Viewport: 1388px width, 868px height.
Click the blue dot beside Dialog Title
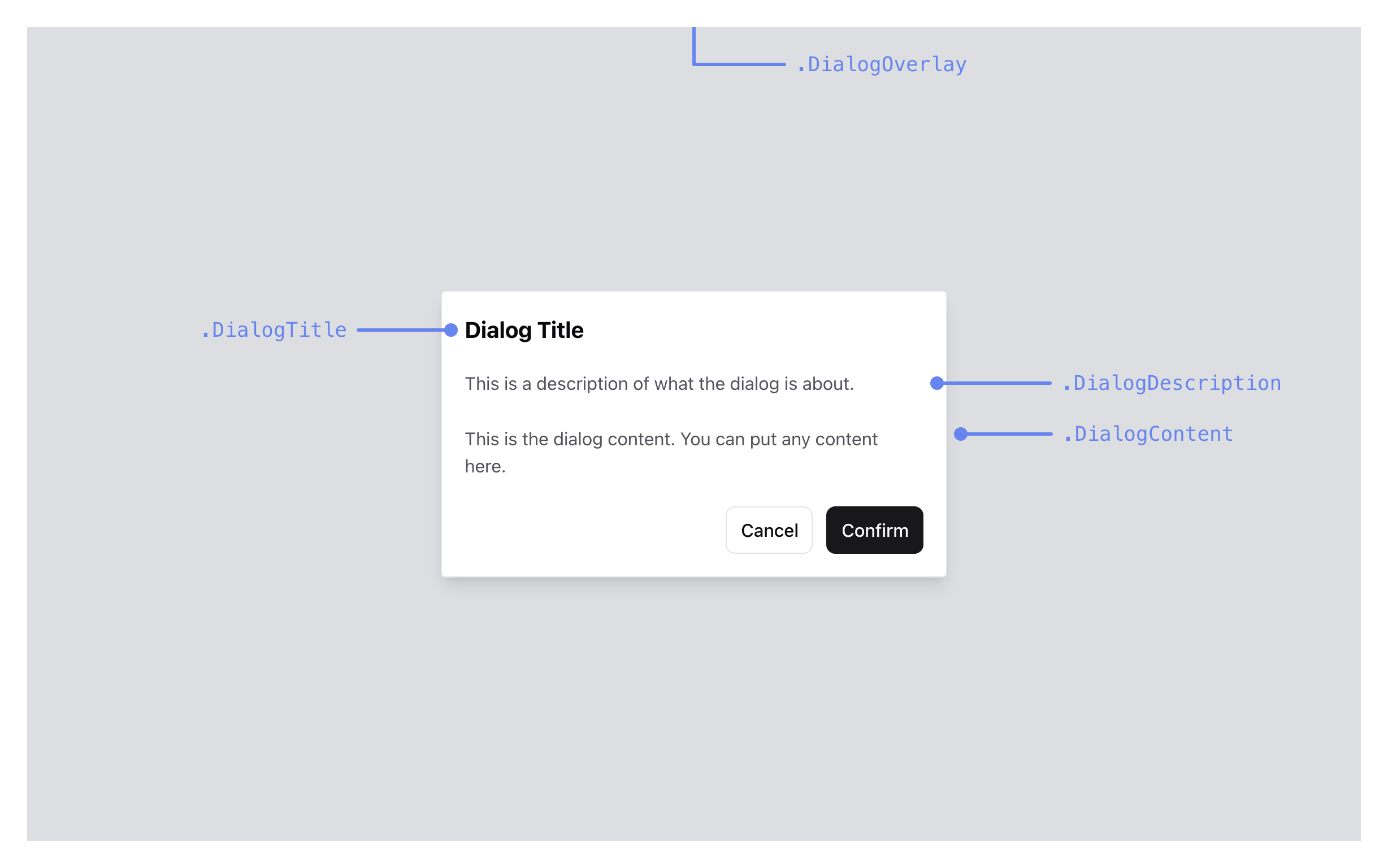click(x=451, y=330)
